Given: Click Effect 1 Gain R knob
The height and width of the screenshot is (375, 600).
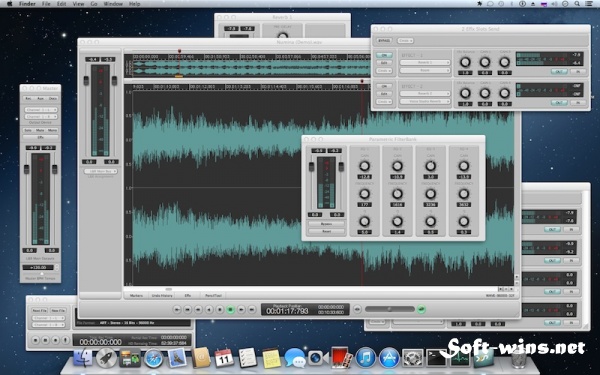Looking at the screenshot, I should [x=505, y=62].
